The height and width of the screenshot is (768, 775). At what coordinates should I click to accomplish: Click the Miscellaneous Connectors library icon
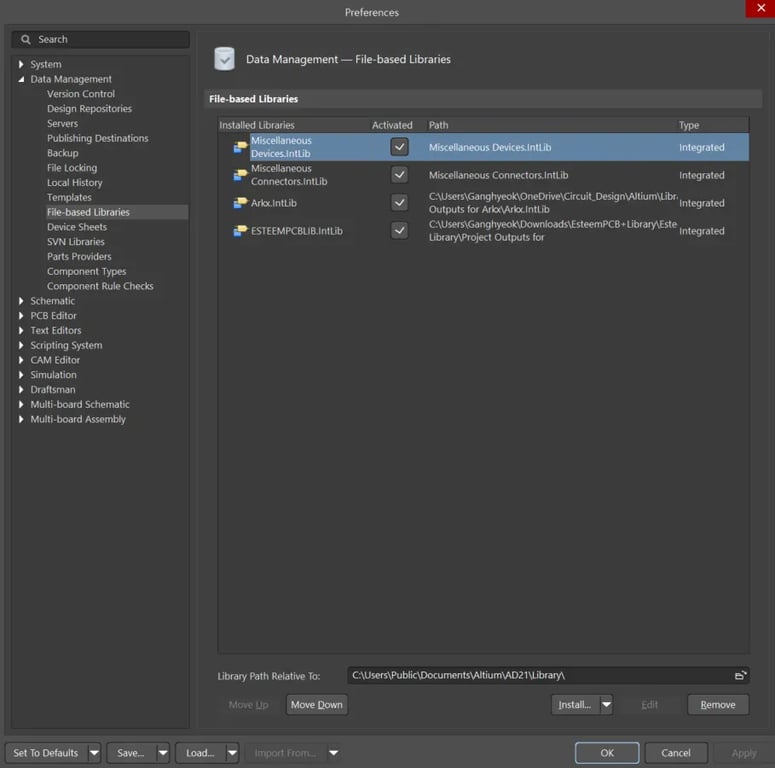240,175
